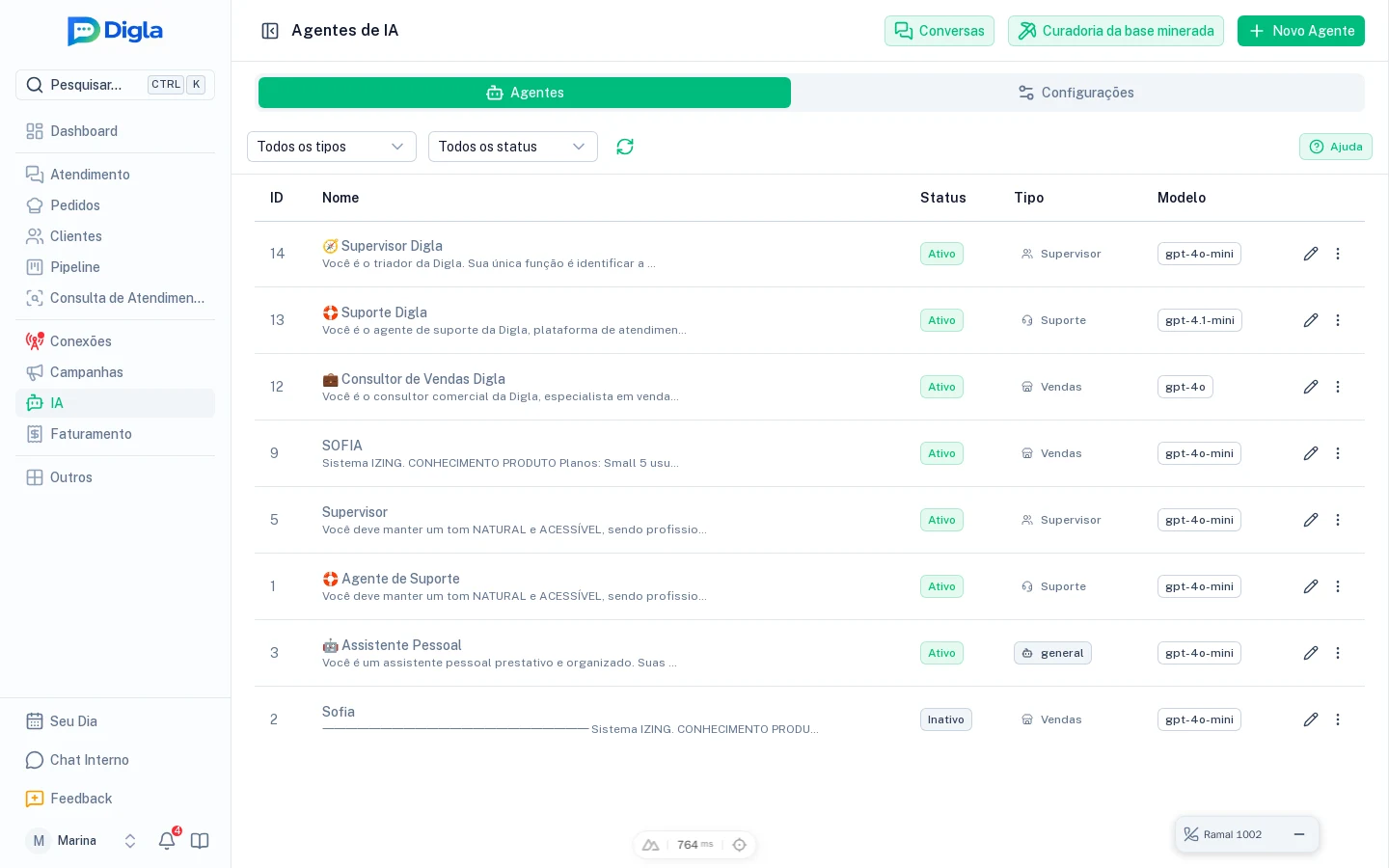Image resolution: width=1389 pixels, height=868 pixels.
Task: Edit the Consultor de Vendas Digla agent
Action: tap(1311, 387)
